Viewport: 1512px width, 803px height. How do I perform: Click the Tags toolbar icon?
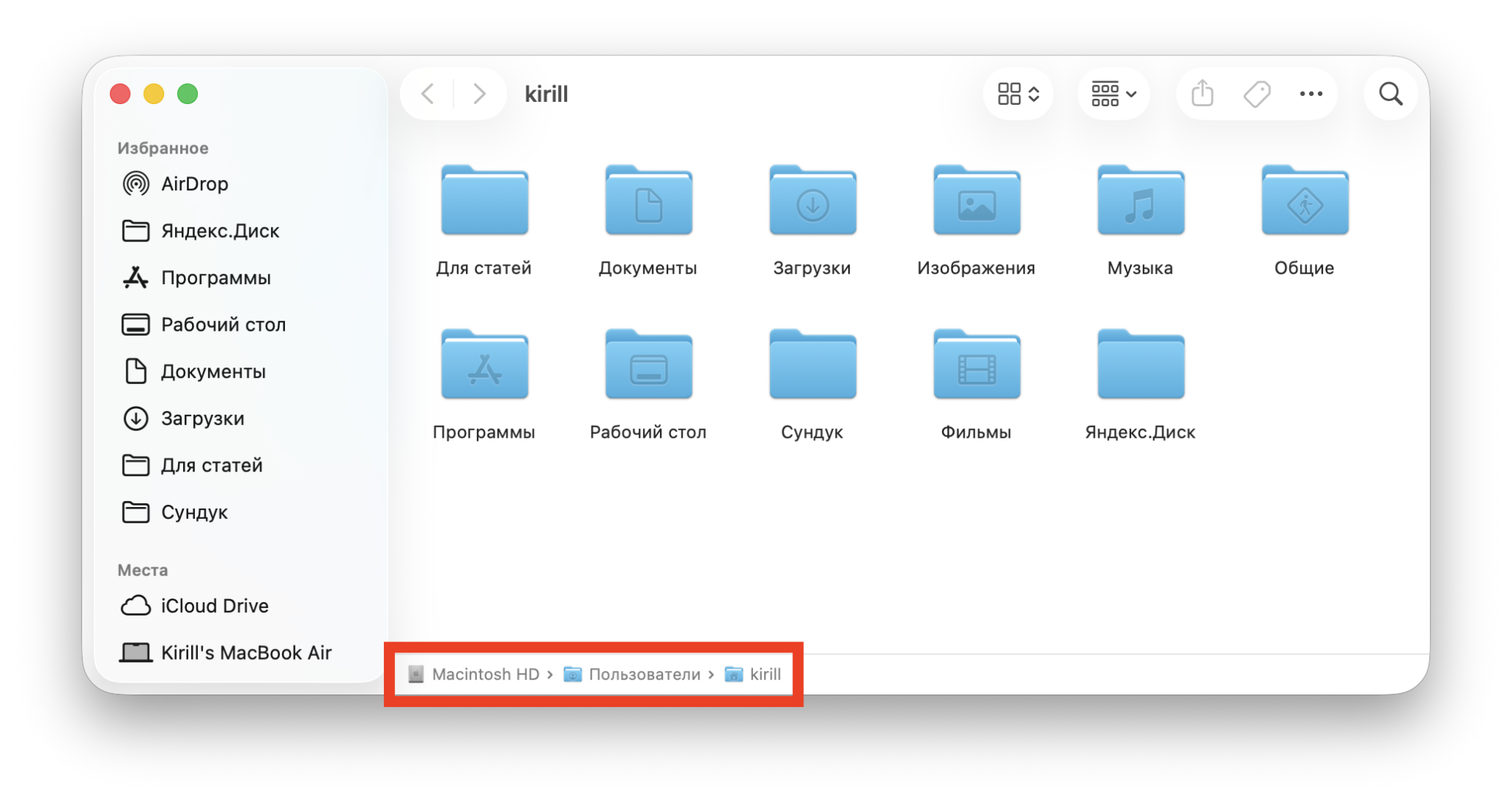click(x=1257, y=94)
